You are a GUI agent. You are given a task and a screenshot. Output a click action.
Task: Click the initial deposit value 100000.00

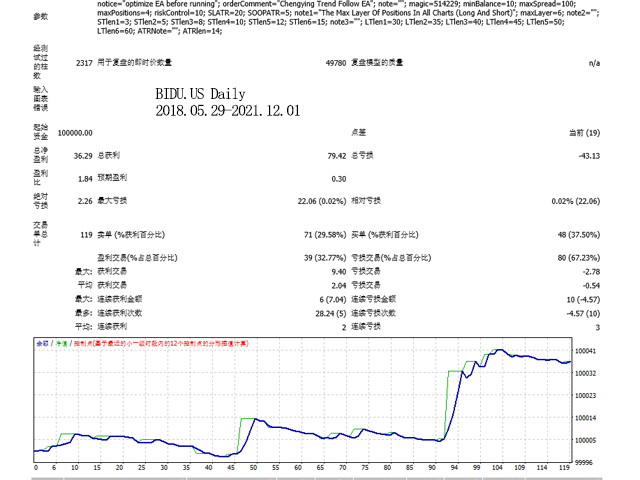point(75,133)
